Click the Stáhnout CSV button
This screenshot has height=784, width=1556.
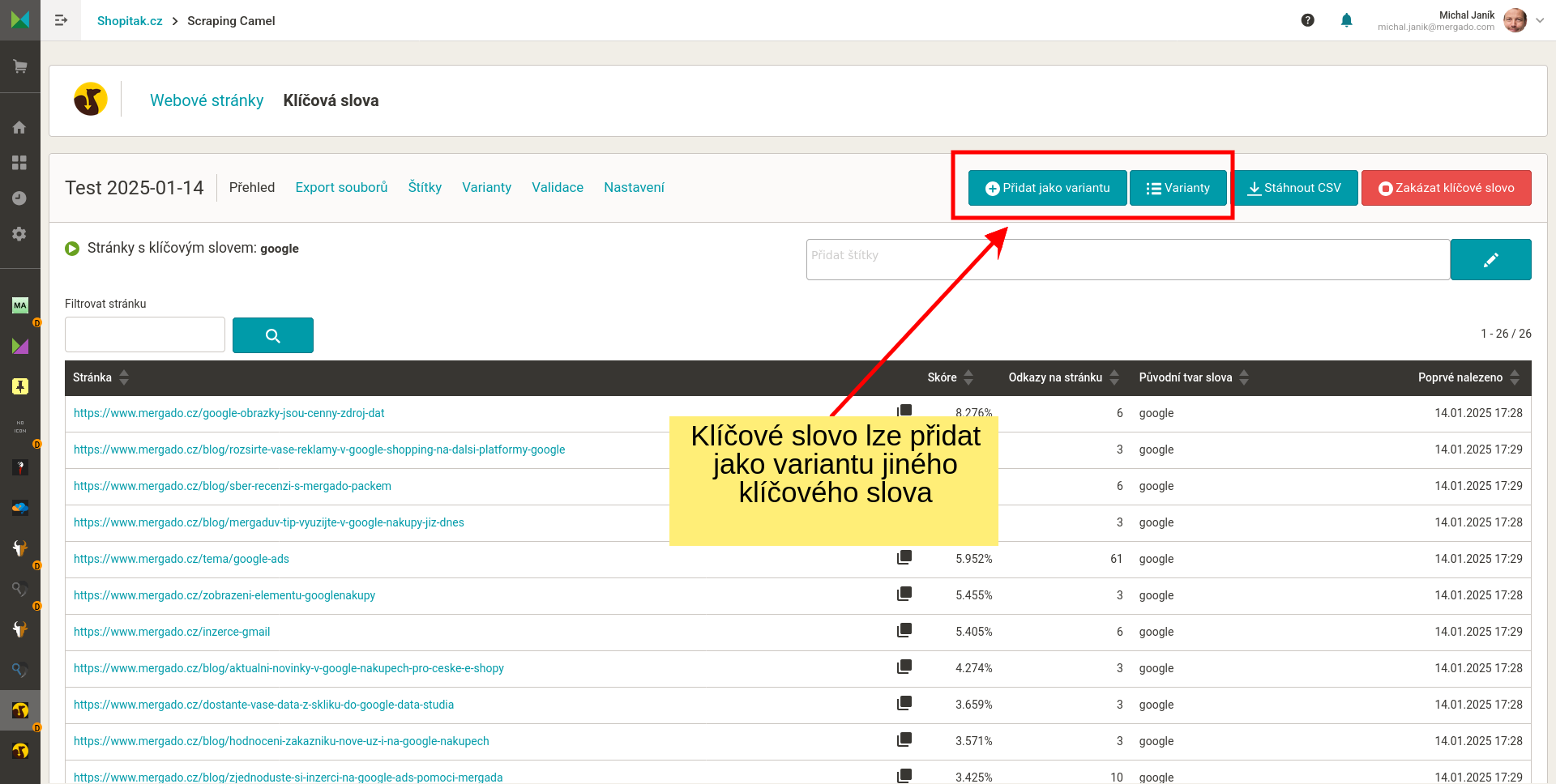pos(1294,188)
